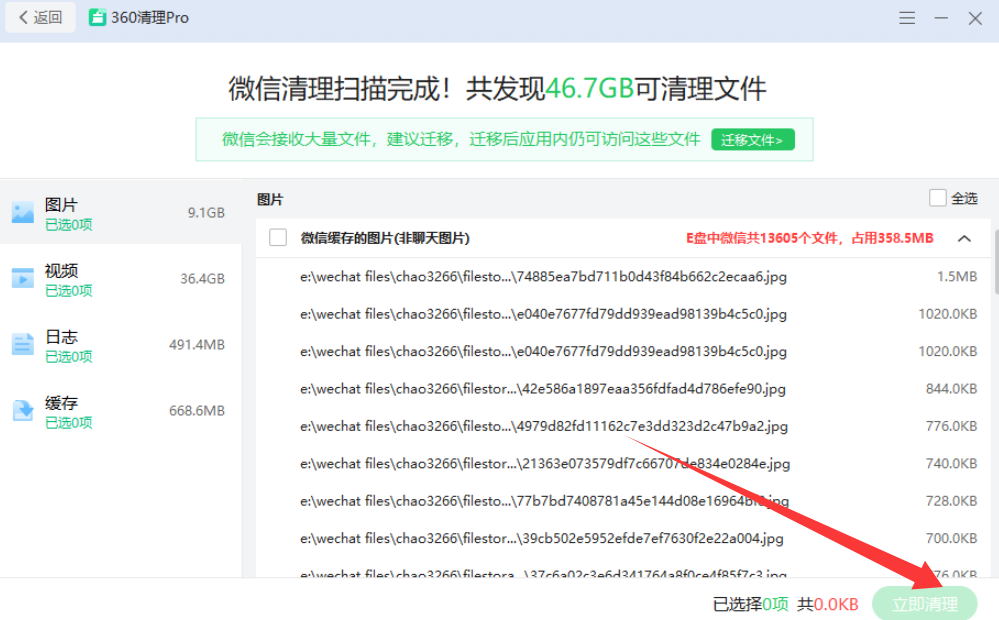Go back with the 返回 button
Viewport: 999px width, 620px height.
[x=40, y=17]
